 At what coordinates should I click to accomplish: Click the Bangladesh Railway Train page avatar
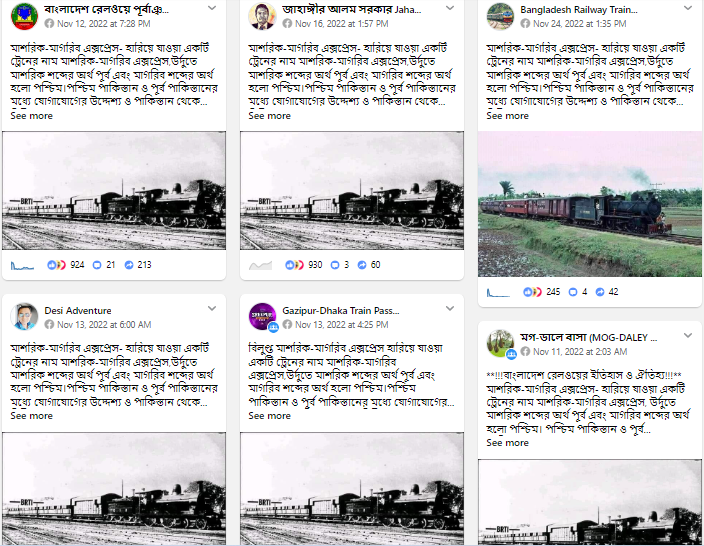(x=500, y=16)
